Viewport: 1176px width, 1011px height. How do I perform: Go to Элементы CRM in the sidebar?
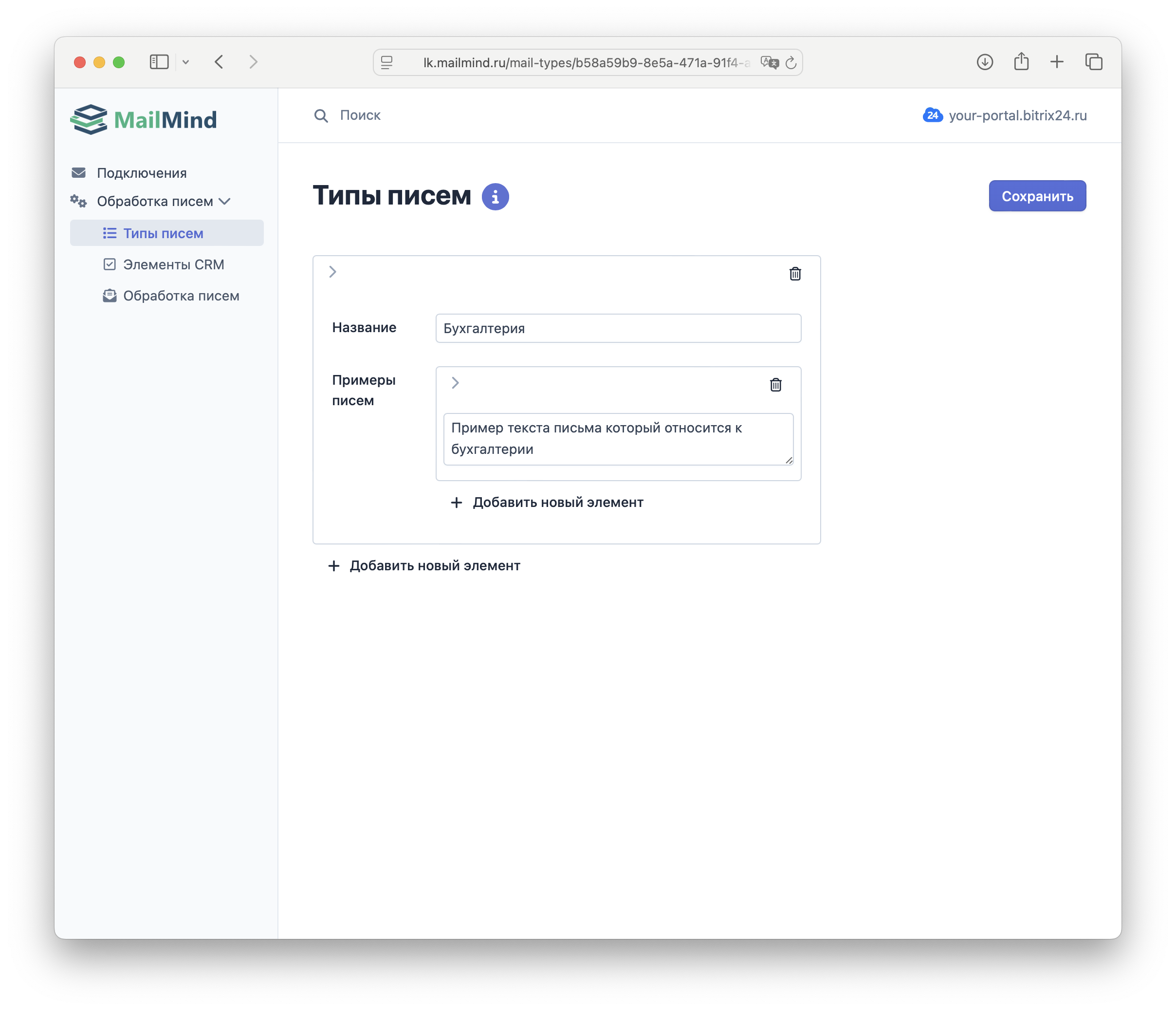point(173,264)
